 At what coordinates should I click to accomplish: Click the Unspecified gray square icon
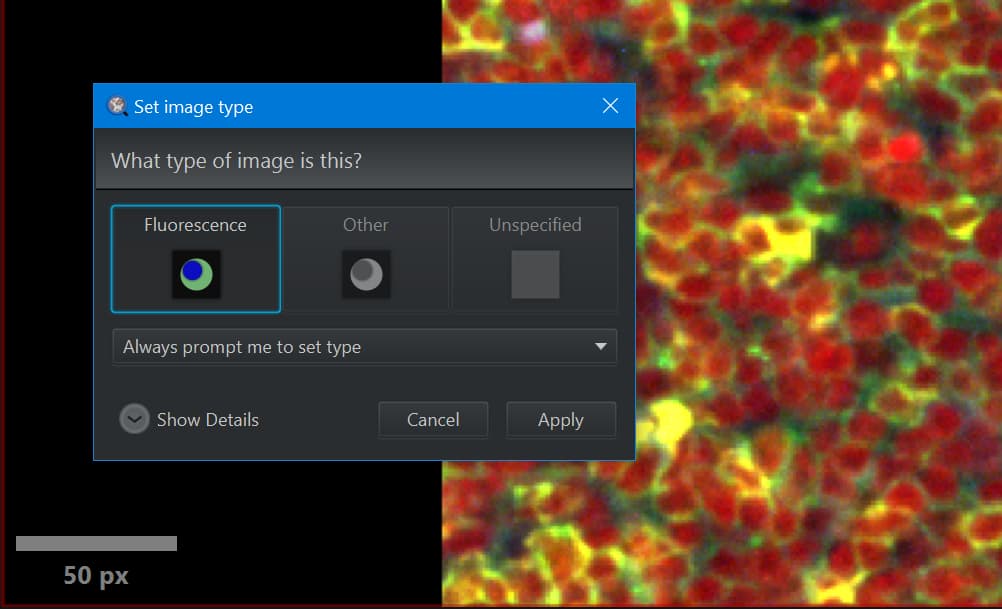[534, 273]
